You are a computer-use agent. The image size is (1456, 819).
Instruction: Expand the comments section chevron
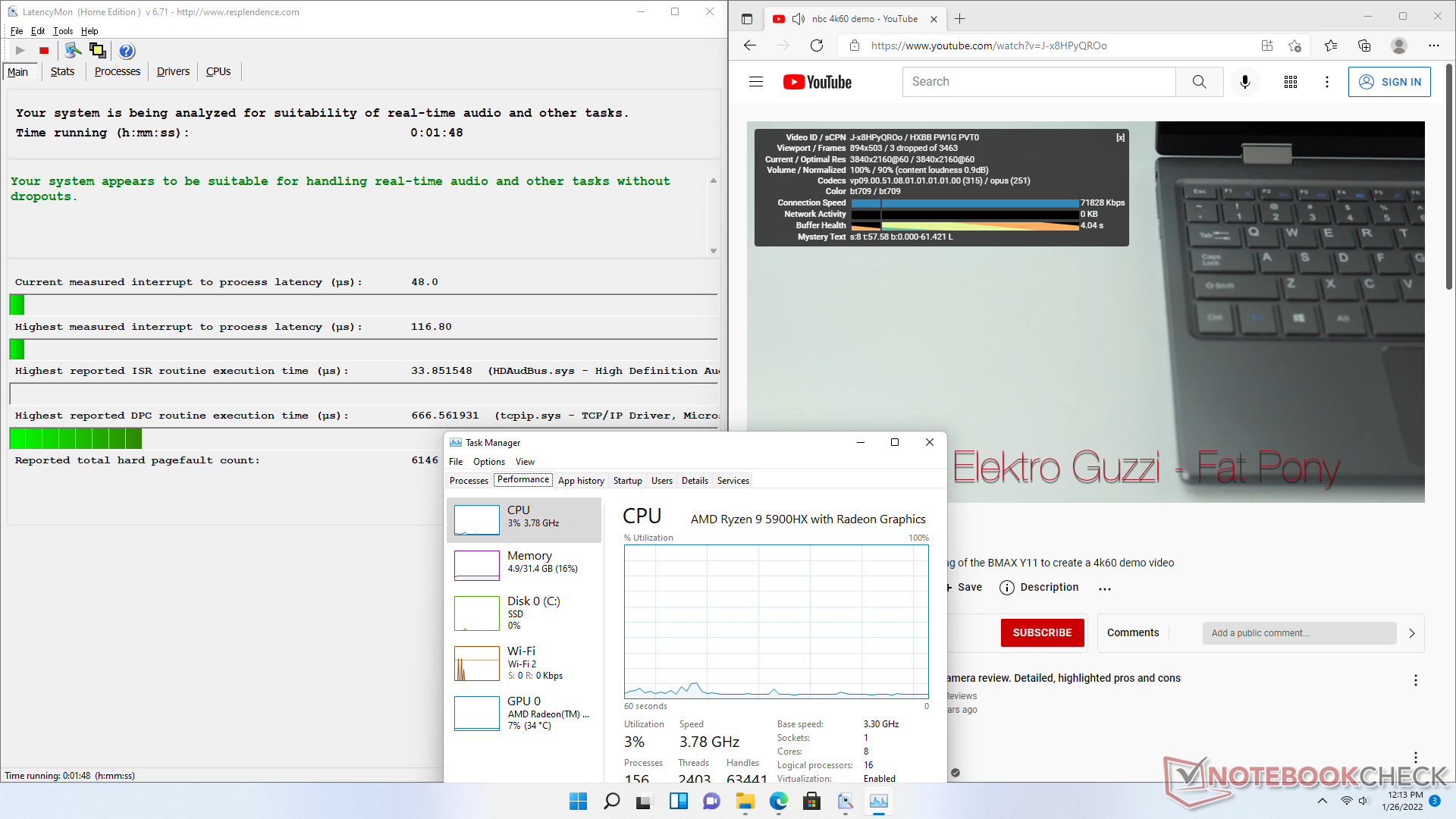(1411, 633)
